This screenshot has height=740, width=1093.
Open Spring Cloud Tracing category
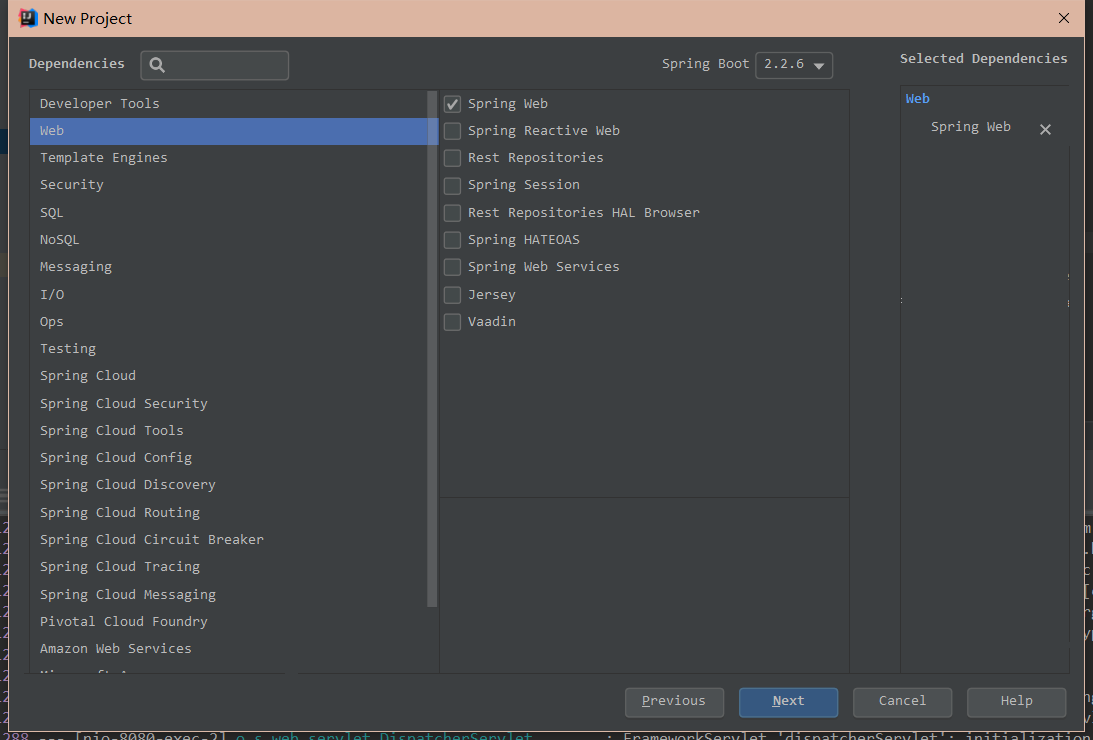(x=229, y=568)
